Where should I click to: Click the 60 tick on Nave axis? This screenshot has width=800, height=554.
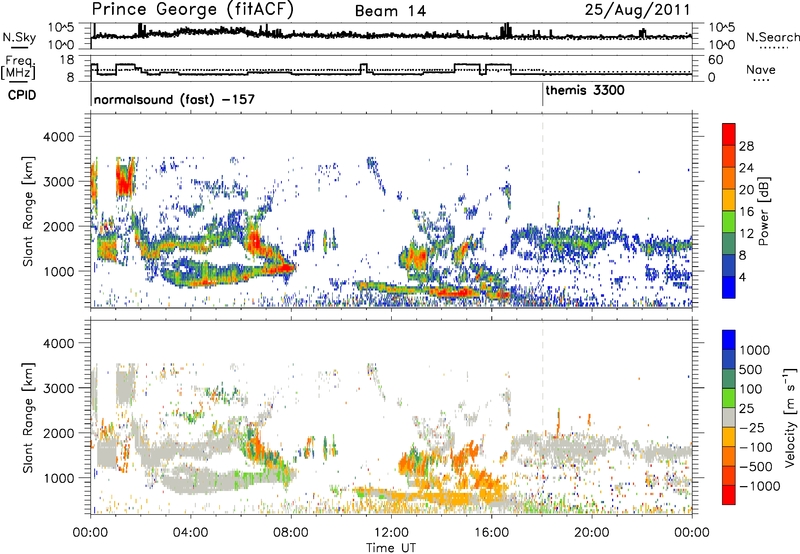[716, 60]
